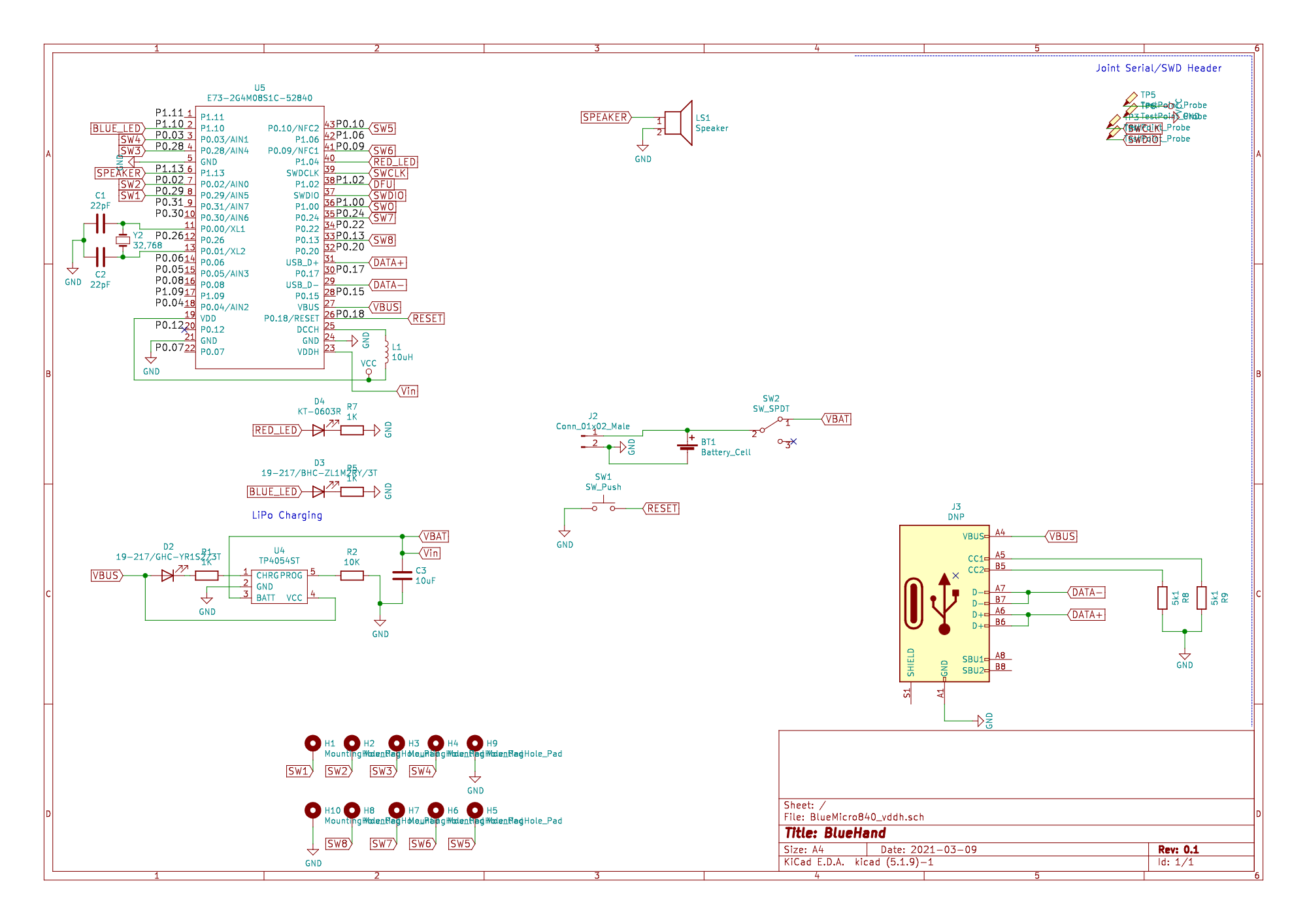Image resolution: width=1307 pixels, height=924 pixels.
Task: Click the RED_LED label on U5 pin 40
Action: pos(393,162)
